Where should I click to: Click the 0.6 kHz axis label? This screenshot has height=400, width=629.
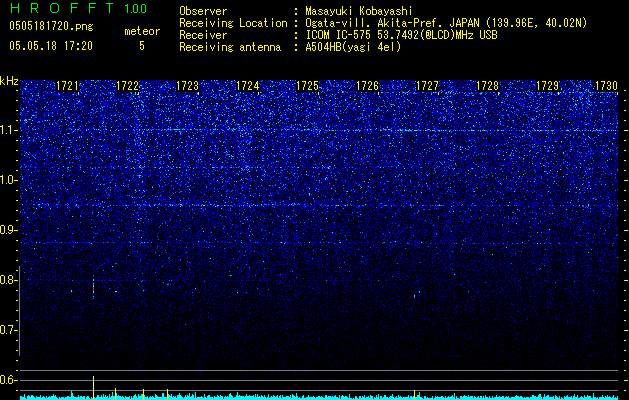tap(9, 380)
